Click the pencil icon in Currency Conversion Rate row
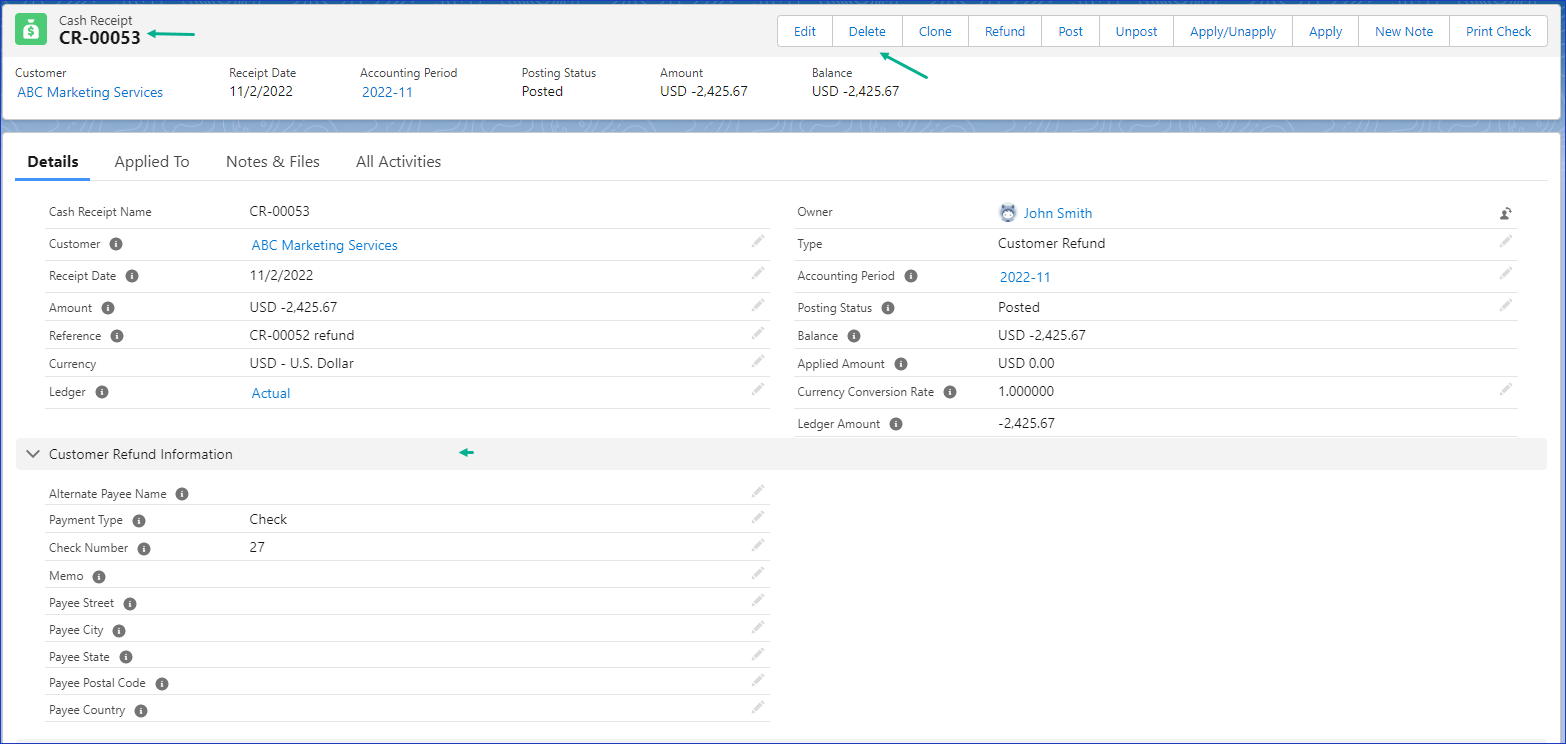Viewport: 1566px width, 744px height. pyautogui.click(x=1505, y=389)
